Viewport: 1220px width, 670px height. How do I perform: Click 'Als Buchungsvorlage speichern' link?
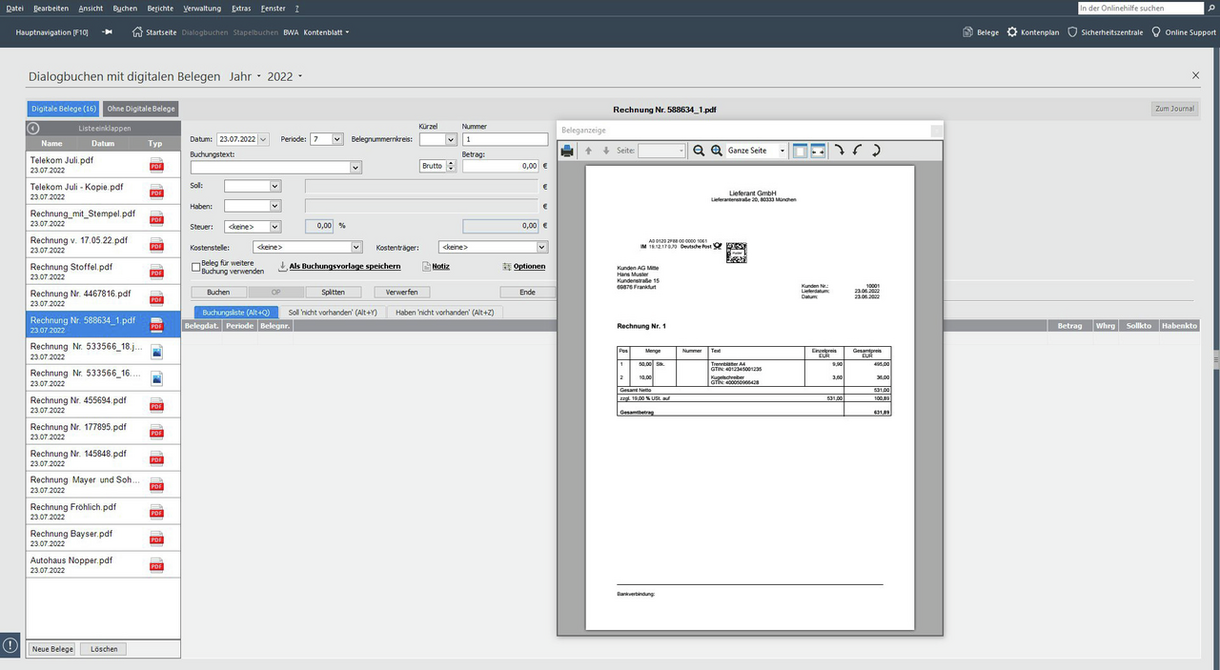point(344,267)
